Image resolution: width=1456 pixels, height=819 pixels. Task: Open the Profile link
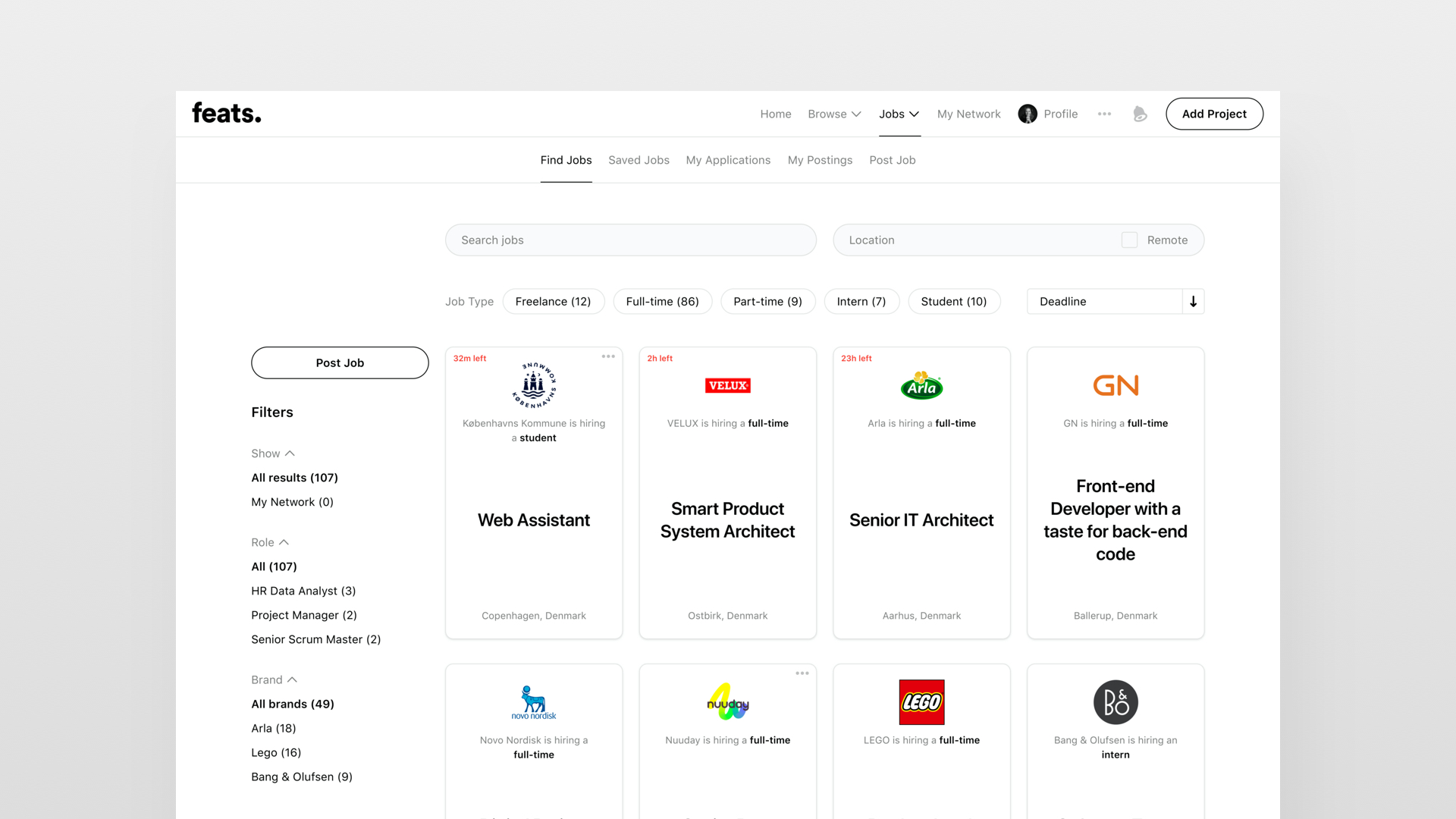pyautogui.click(x=1060, y=114)
